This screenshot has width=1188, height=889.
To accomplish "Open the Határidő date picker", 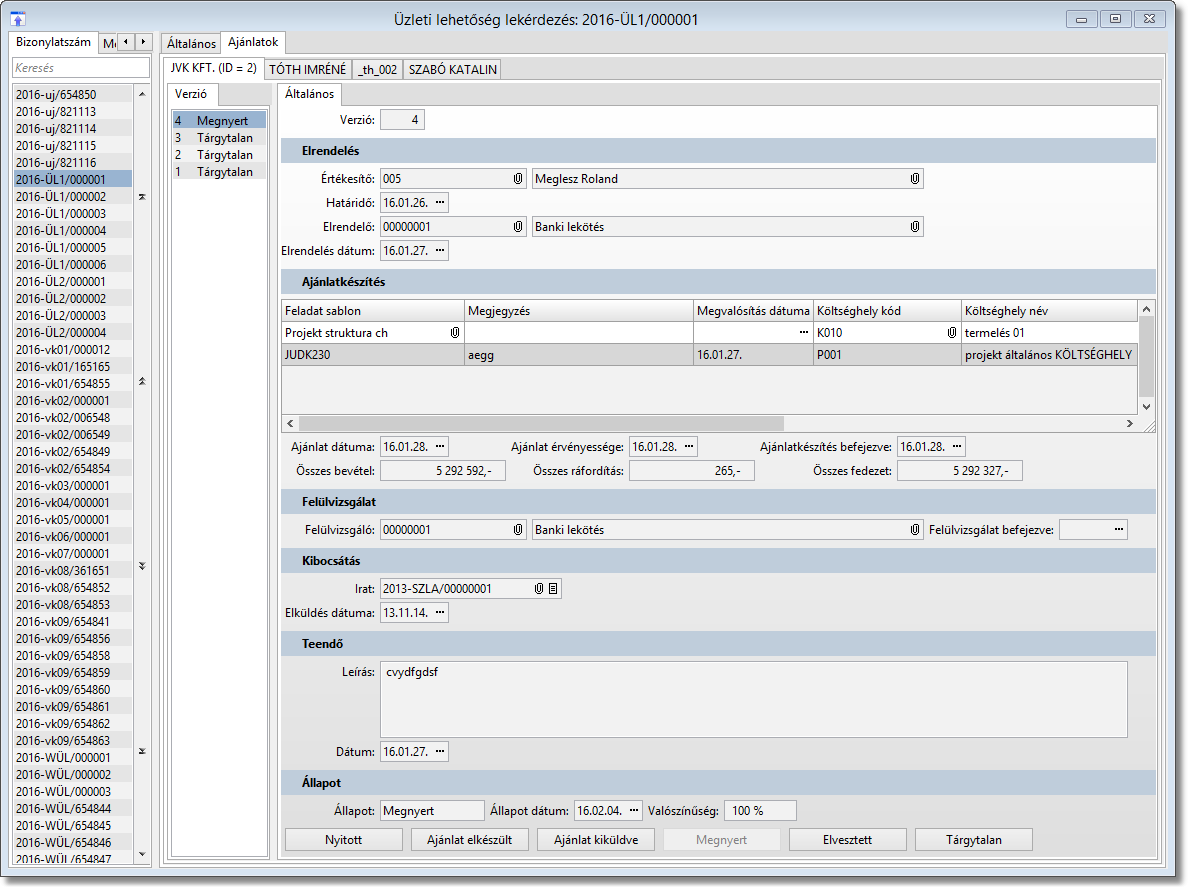I will coord(439,203).
